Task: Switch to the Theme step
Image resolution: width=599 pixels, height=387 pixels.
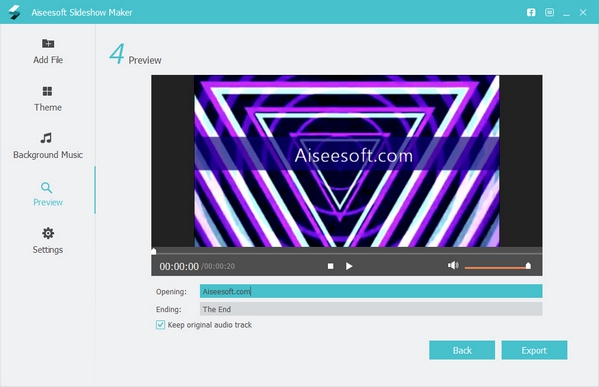Action: coord(47,99)
